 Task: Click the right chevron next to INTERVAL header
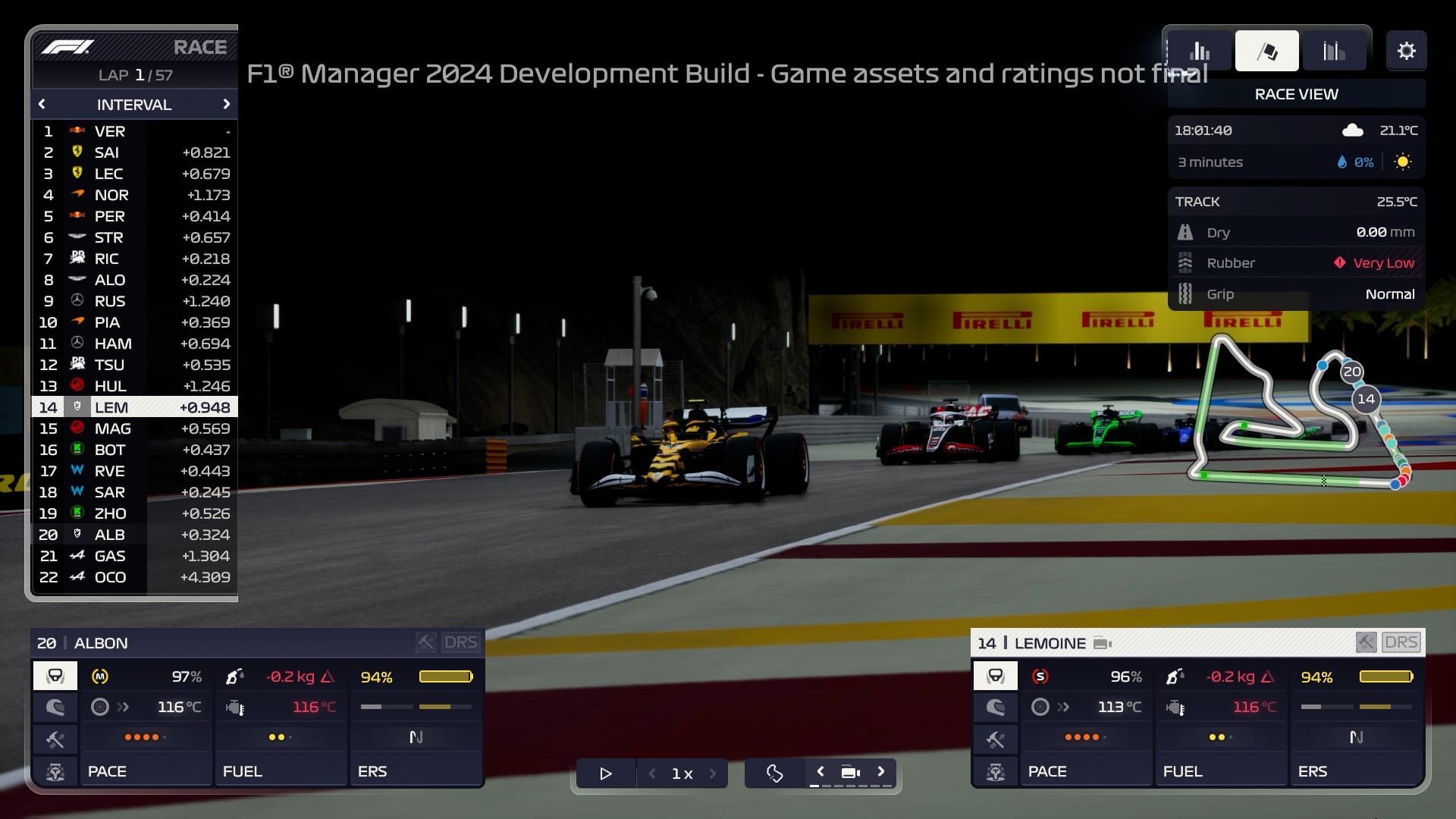[x=227, y=104]
